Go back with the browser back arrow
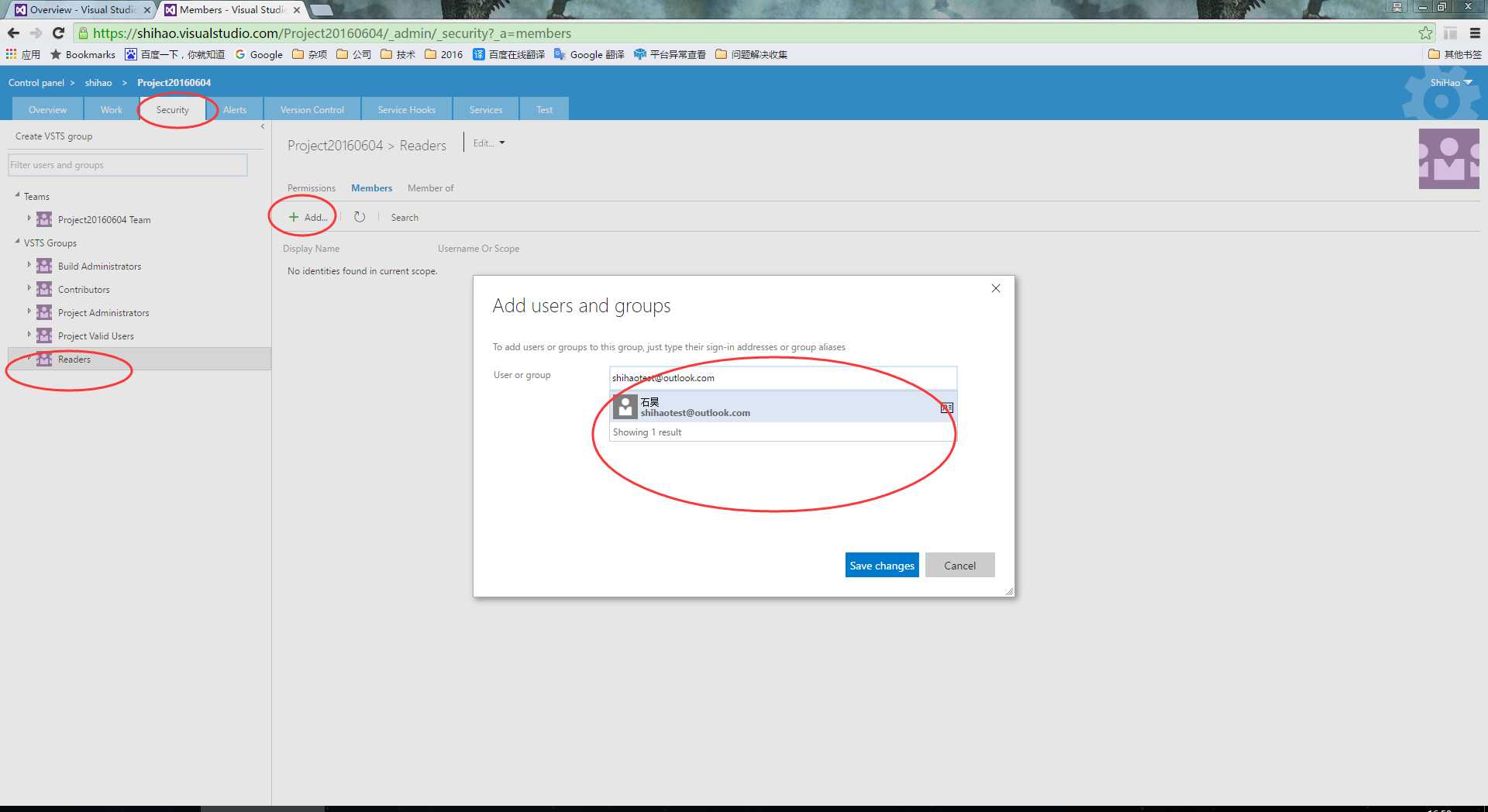The width and height of the screenshot is (1488, 812). [13, 33]
